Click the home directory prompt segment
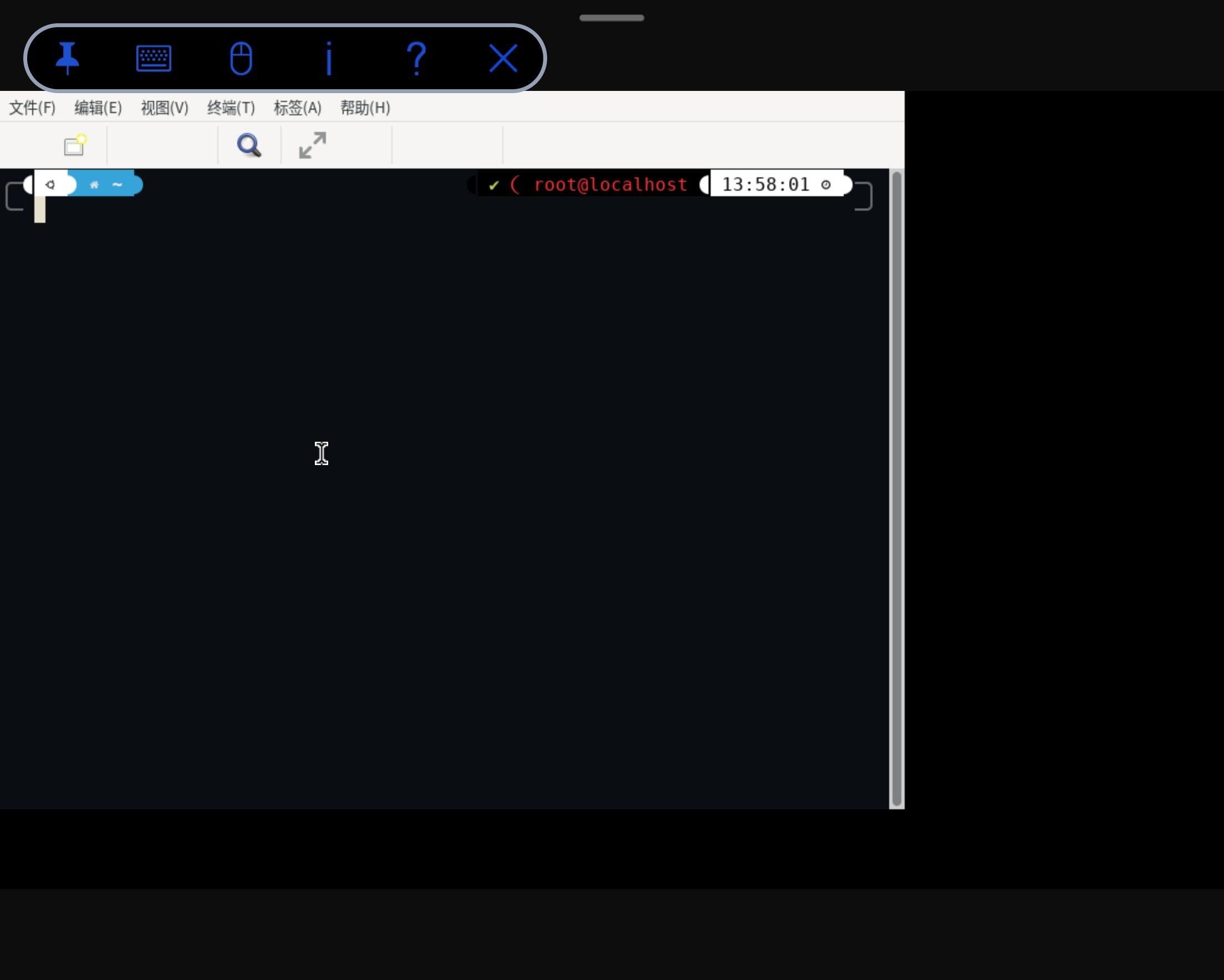Viewport: 1224px width, 980px height. 105,185
